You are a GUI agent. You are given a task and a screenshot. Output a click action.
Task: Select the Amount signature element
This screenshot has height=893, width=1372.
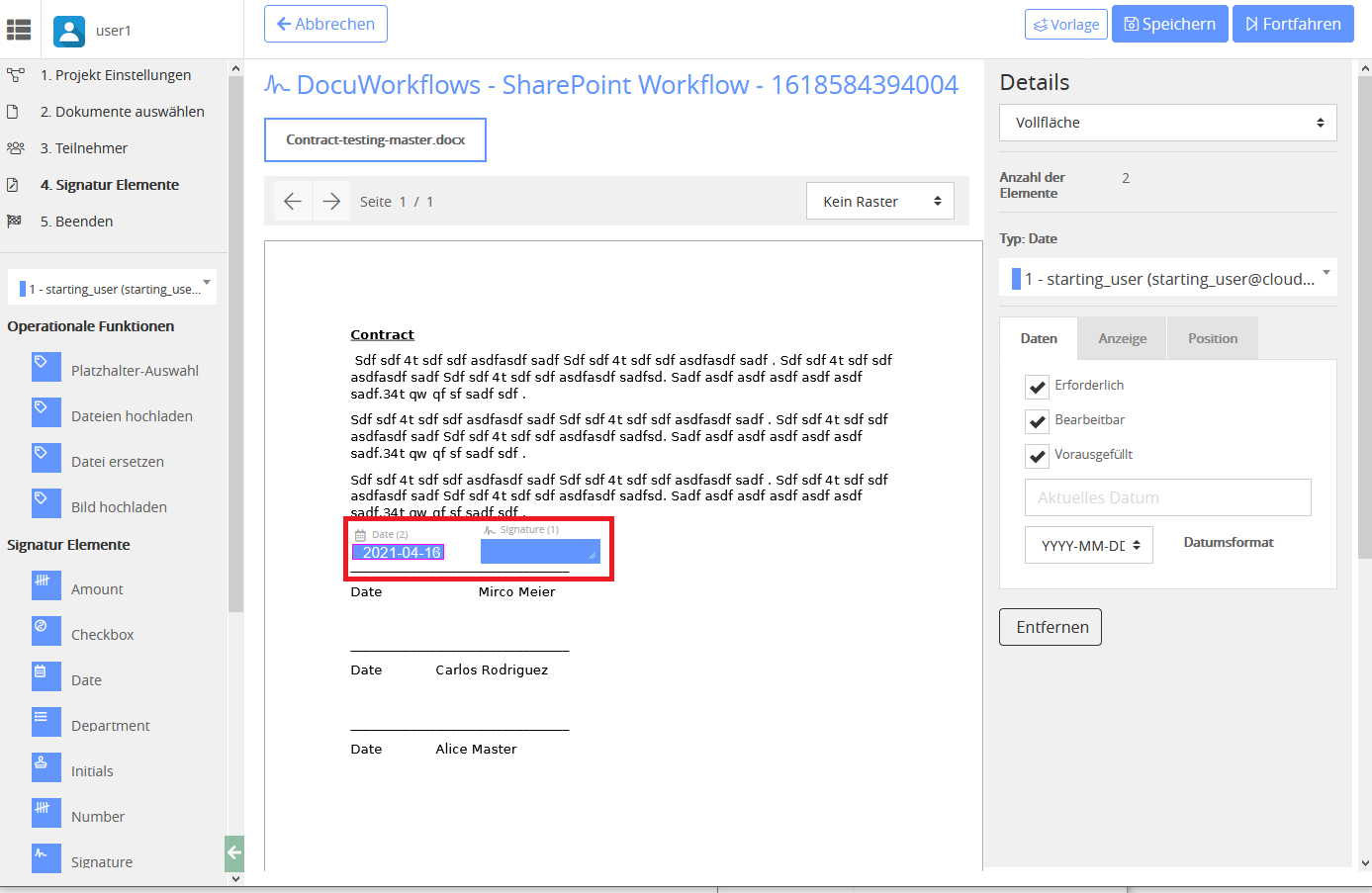click(x=96, y=586)
